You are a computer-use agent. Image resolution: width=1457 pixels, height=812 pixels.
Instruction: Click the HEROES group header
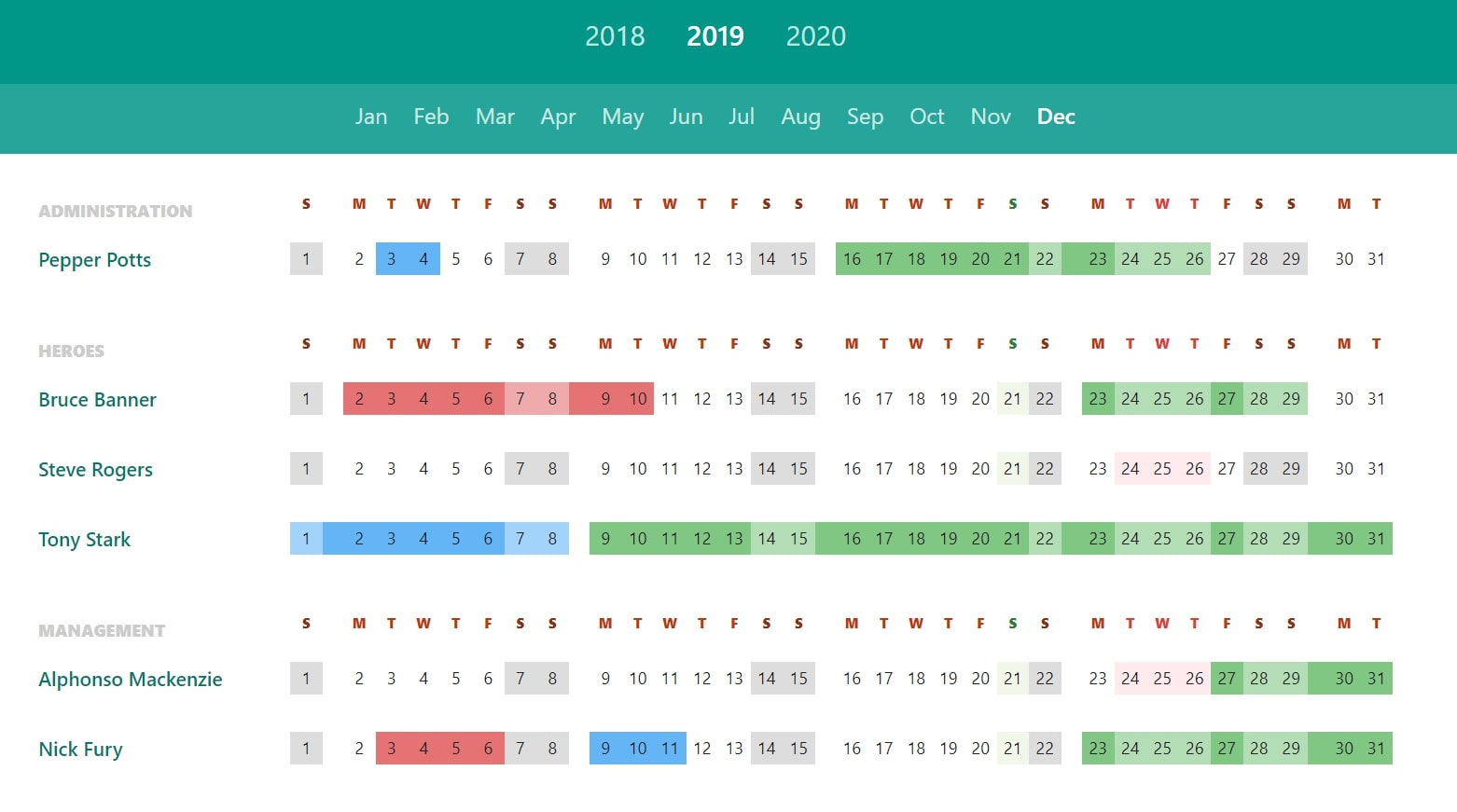click(70, 351)
